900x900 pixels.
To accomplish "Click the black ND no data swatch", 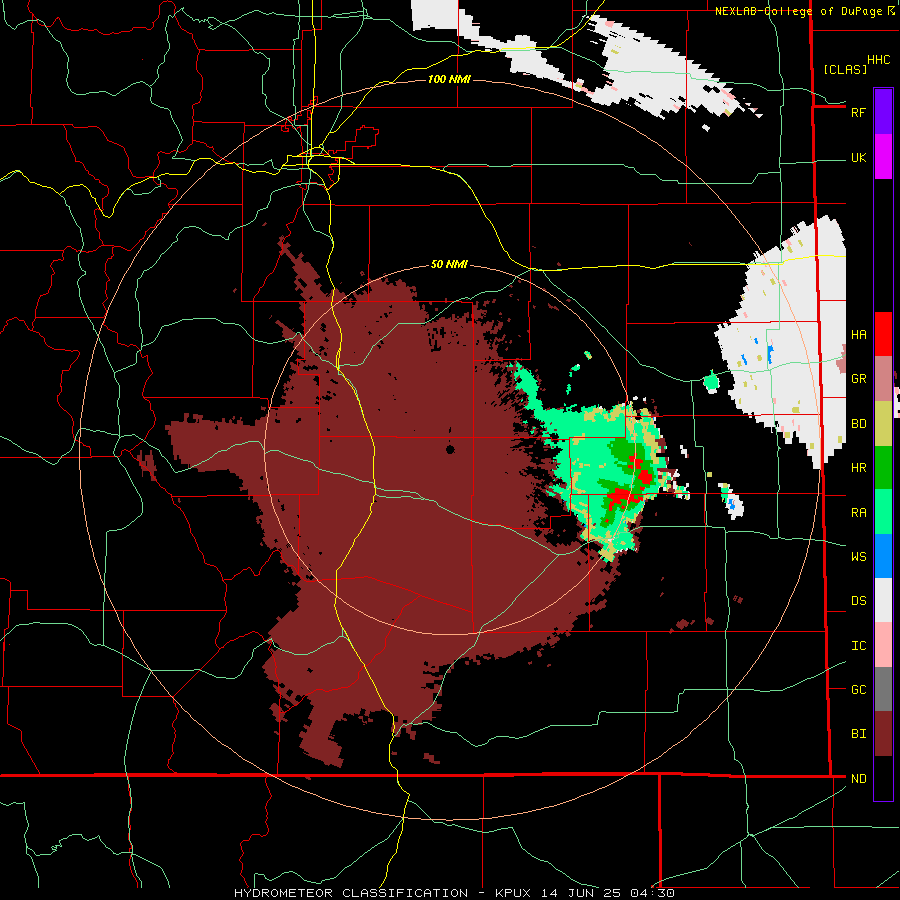I will pos(883,778).
